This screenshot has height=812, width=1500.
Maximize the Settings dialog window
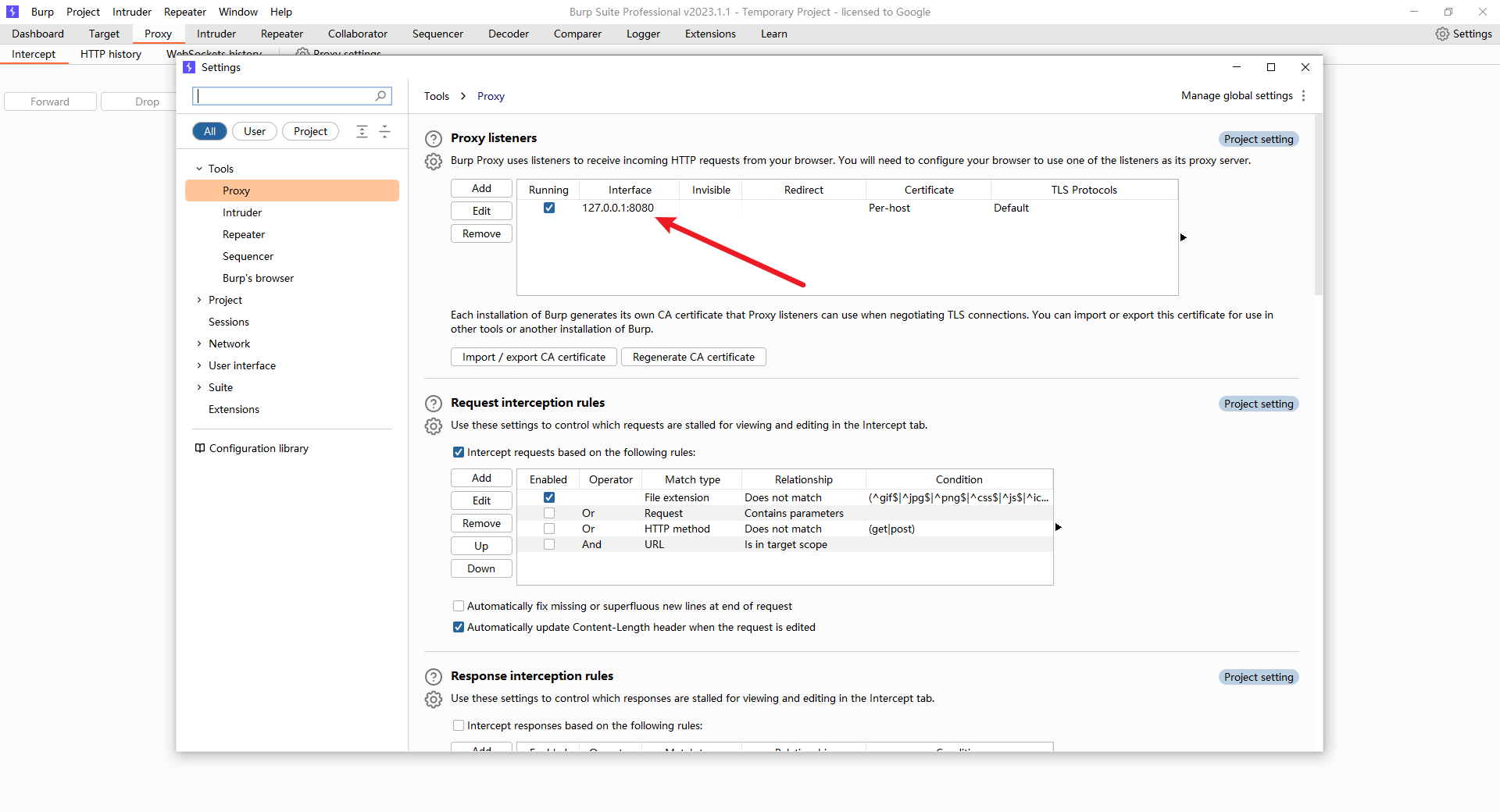(x=1271, y=67)
